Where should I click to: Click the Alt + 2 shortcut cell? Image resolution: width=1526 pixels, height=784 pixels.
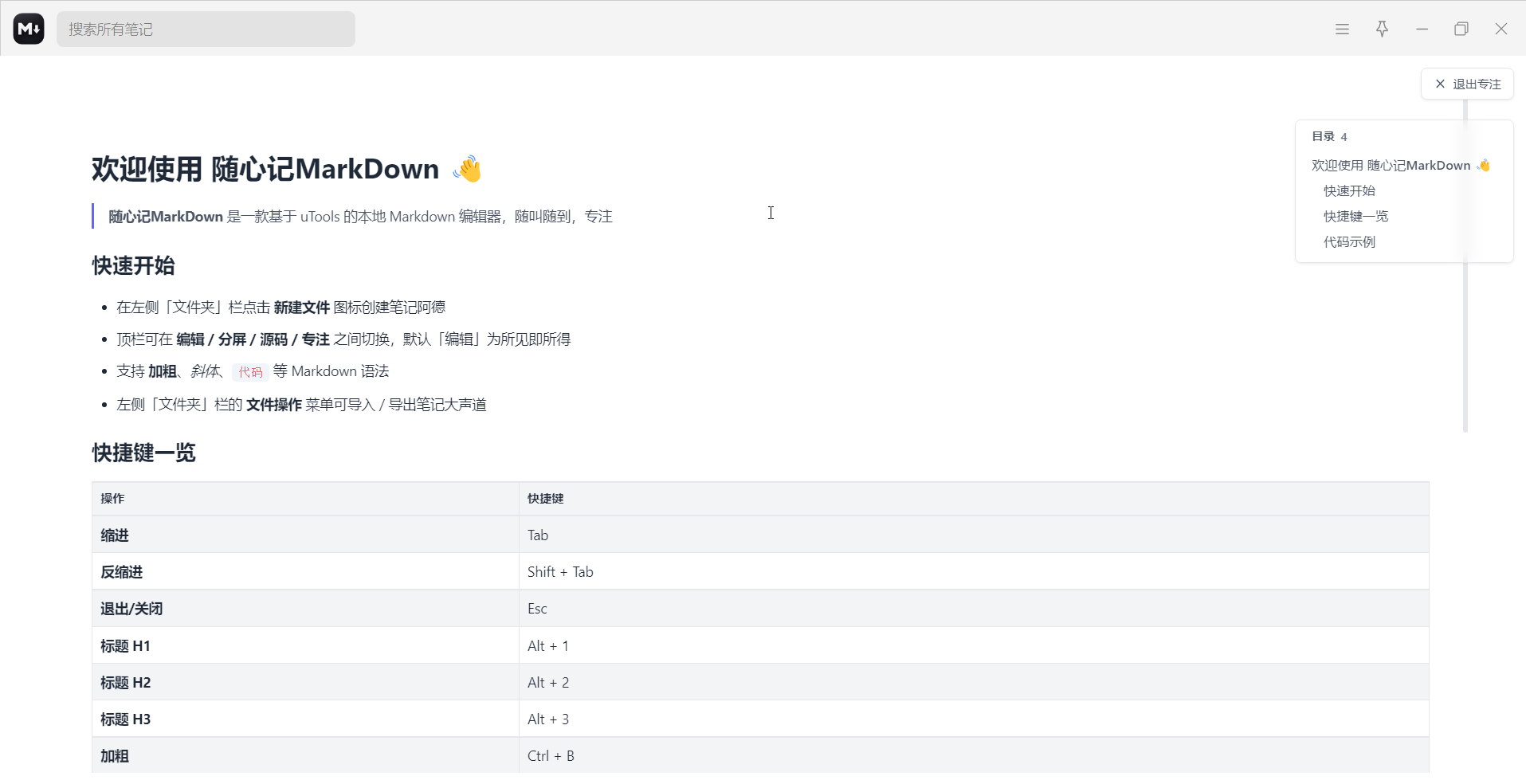pos(974,682)
